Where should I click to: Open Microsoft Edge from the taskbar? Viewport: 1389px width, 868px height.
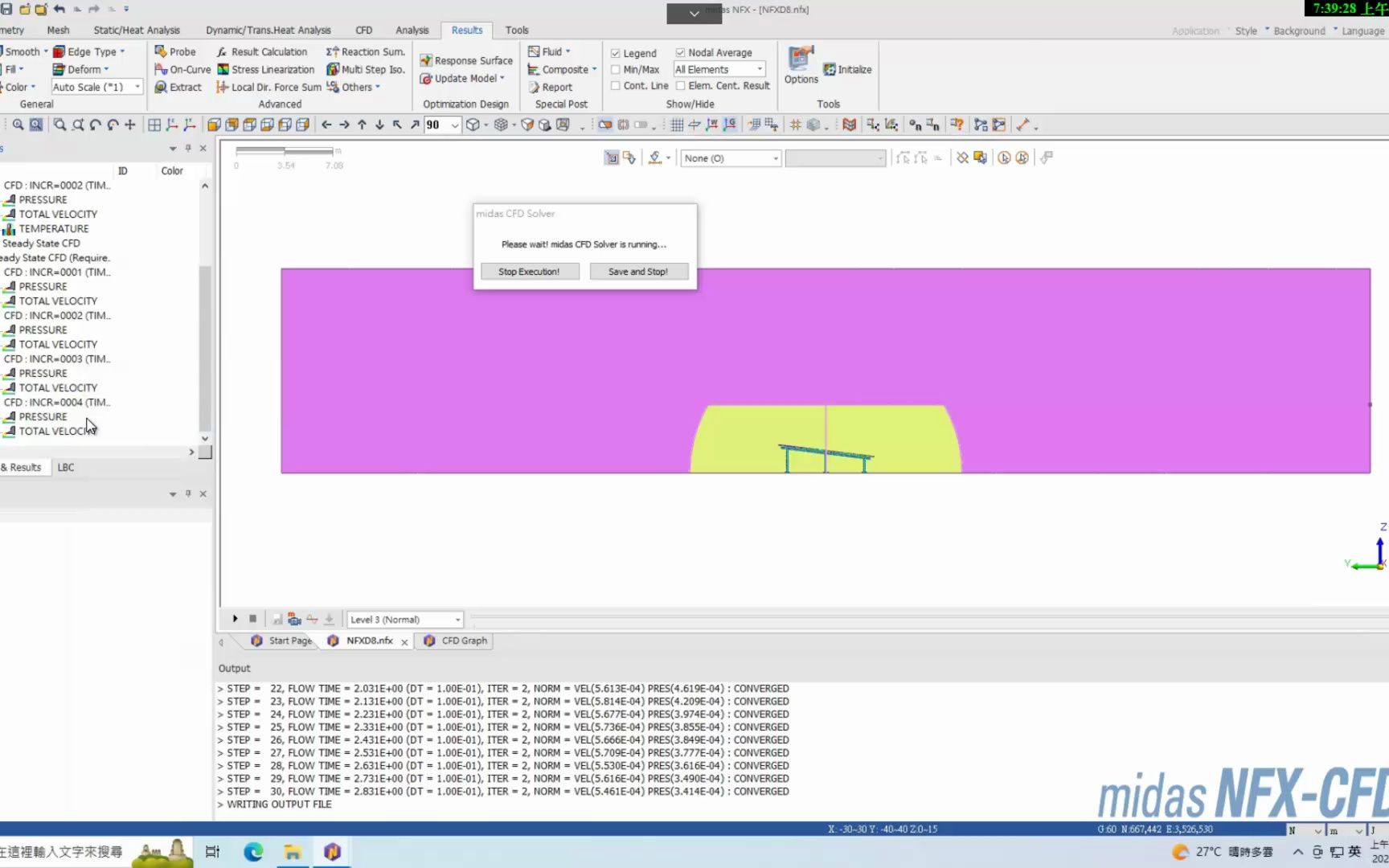click(x=253, y=851)
